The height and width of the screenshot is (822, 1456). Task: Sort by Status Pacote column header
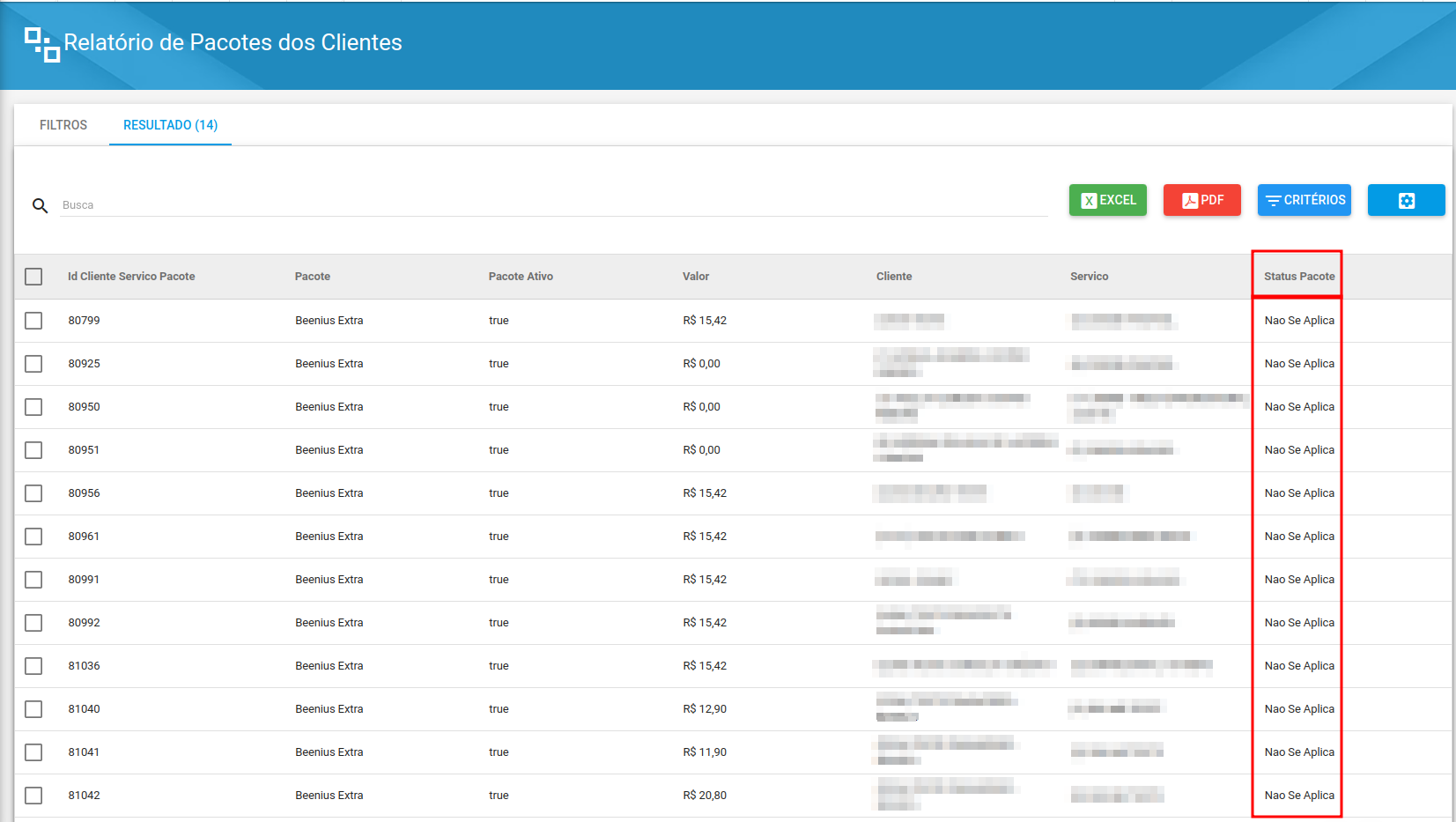tap(1299, 277)
